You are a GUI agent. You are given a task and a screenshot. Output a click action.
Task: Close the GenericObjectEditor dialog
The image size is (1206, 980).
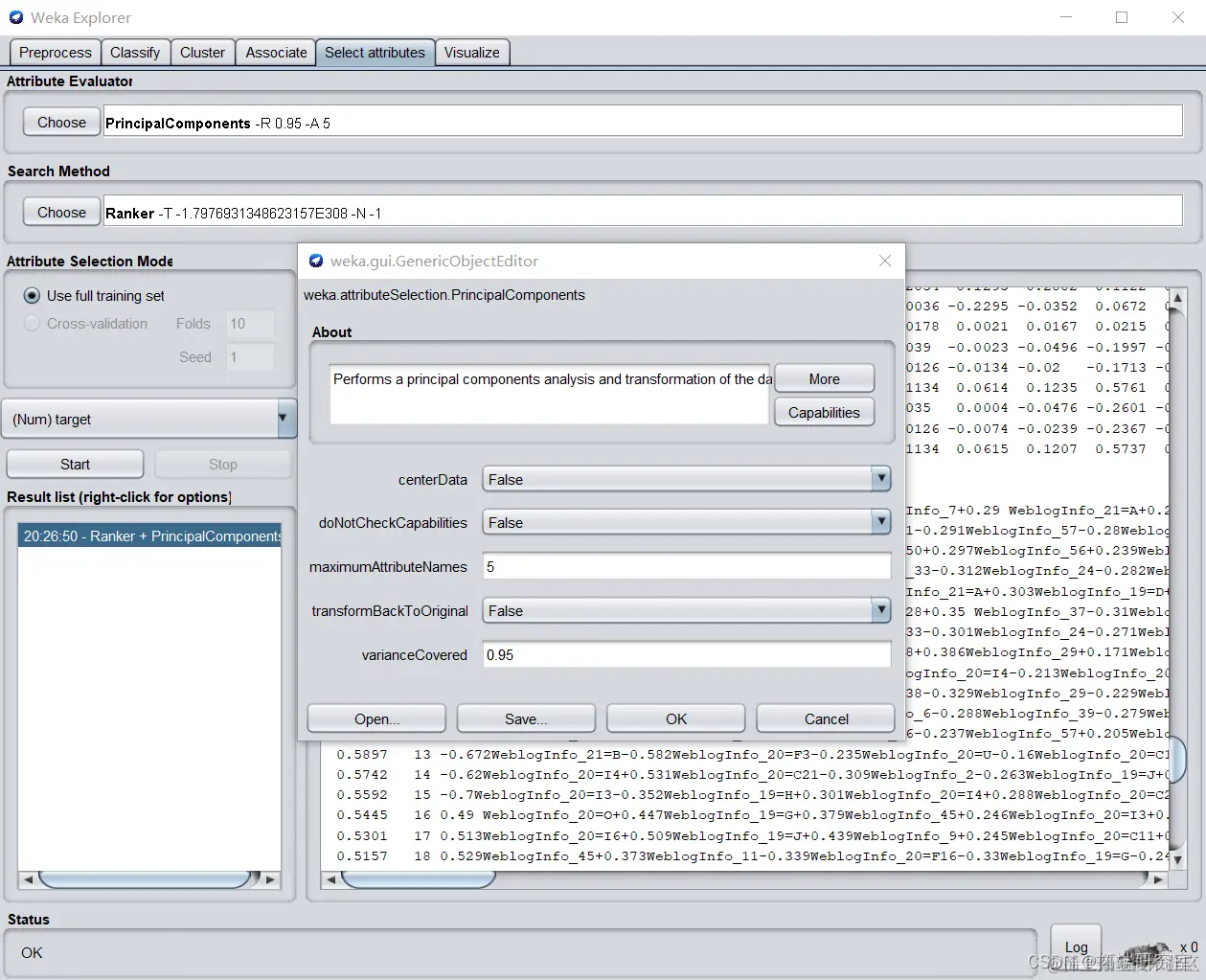(x=885, y=261)
